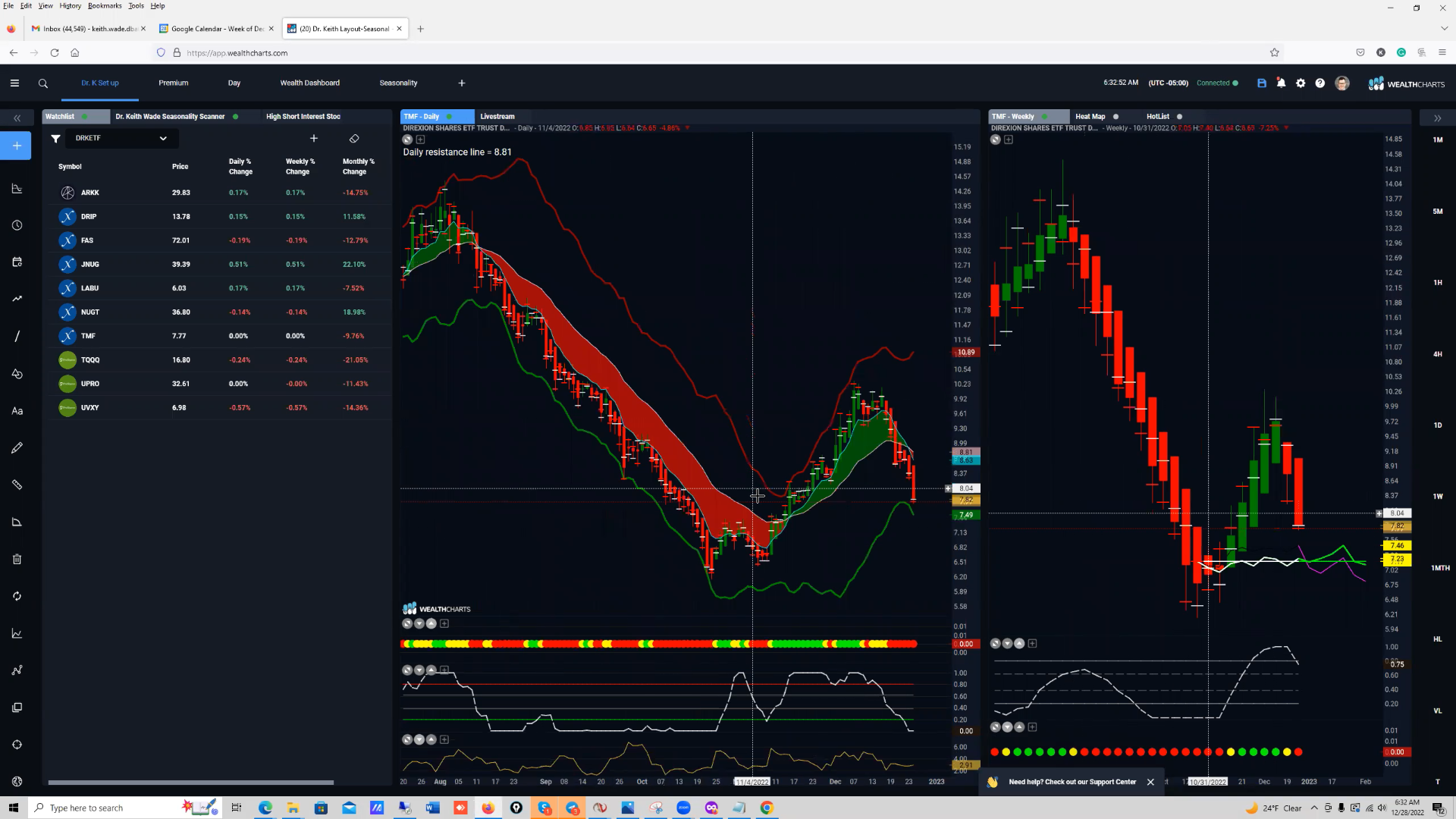1456x819 pixels.
Task: Open the symbol search magnifier
Action: (43, 83)
